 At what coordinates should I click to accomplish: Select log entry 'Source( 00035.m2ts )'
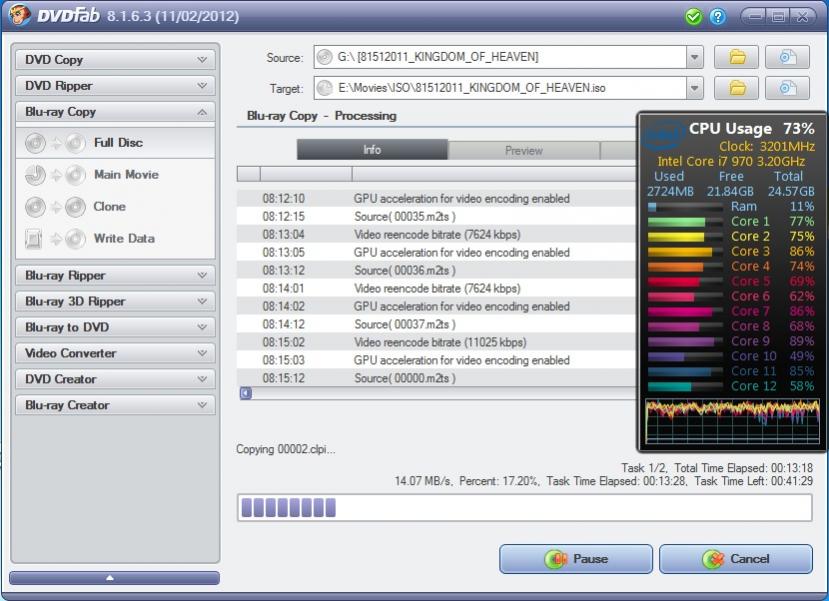437,216
